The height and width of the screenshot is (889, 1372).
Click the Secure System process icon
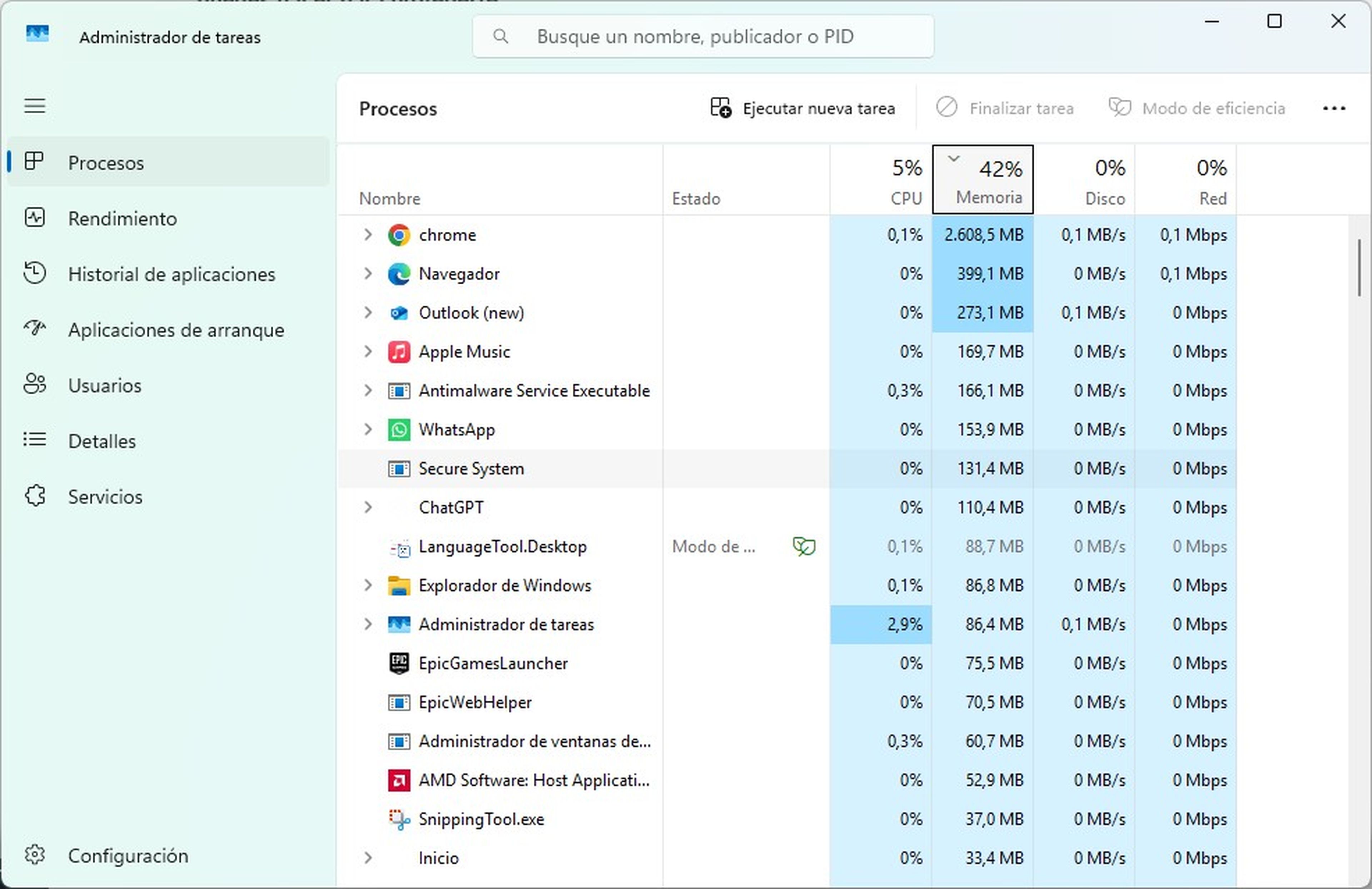(399, 469)
